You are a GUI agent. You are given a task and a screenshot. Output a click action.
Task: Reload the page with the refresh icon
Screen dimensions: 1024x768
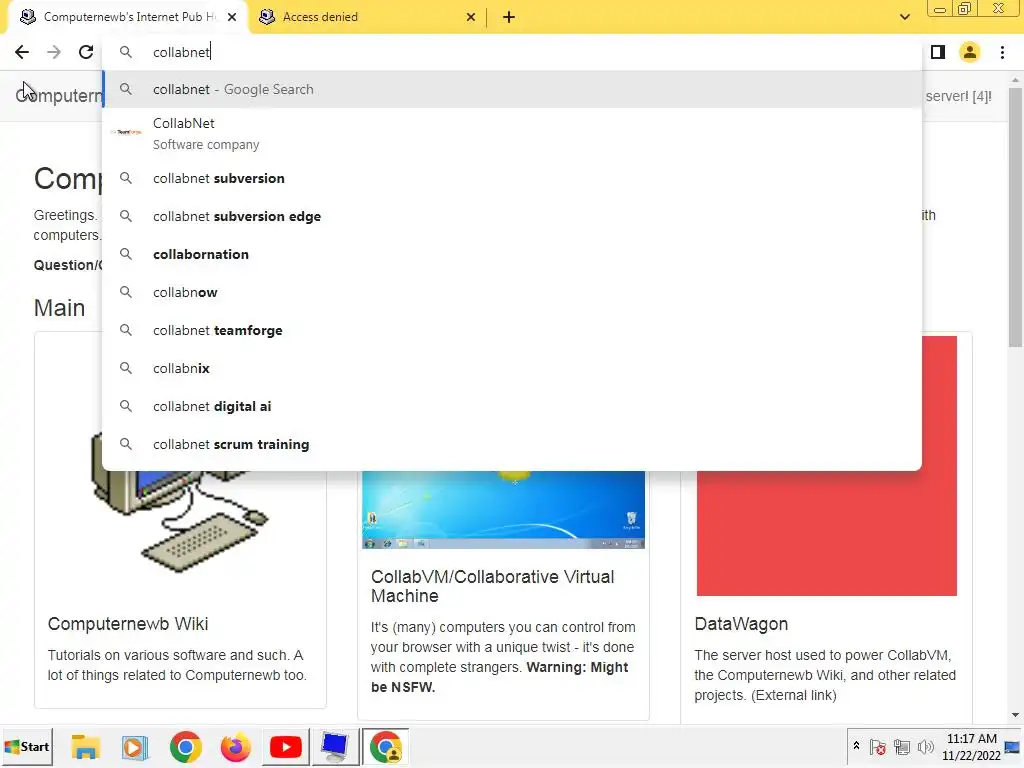click(86, 52)
